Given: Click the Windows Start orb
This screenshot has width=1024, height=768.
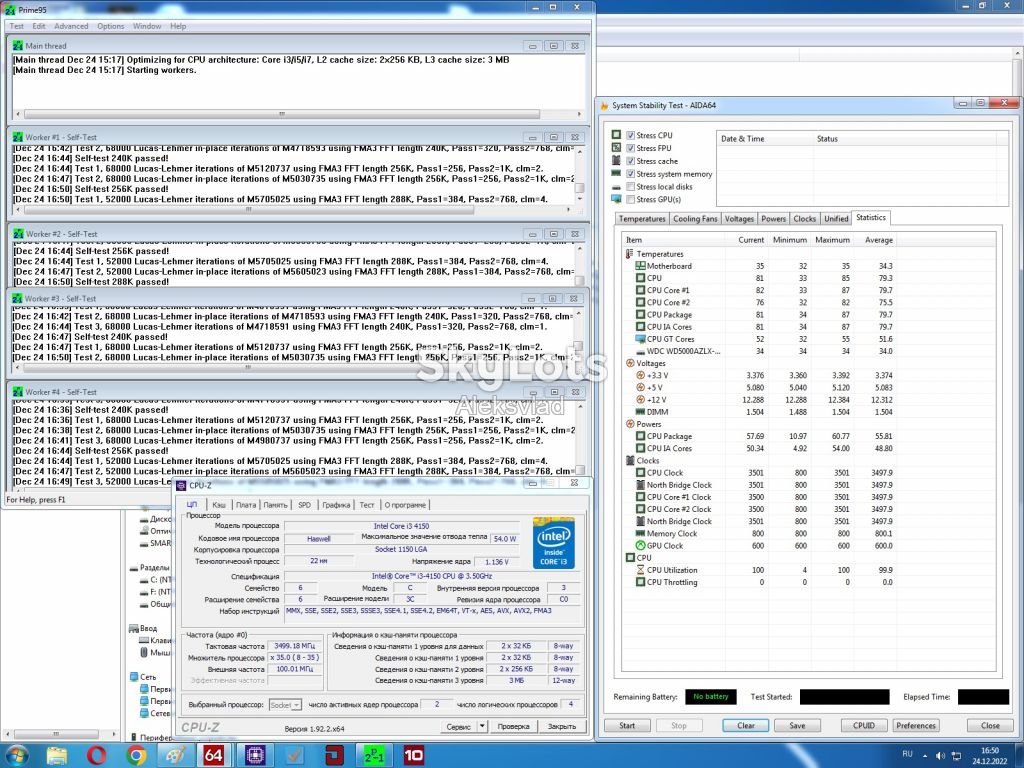Looking at the screenshot, I should coord(17,756).
